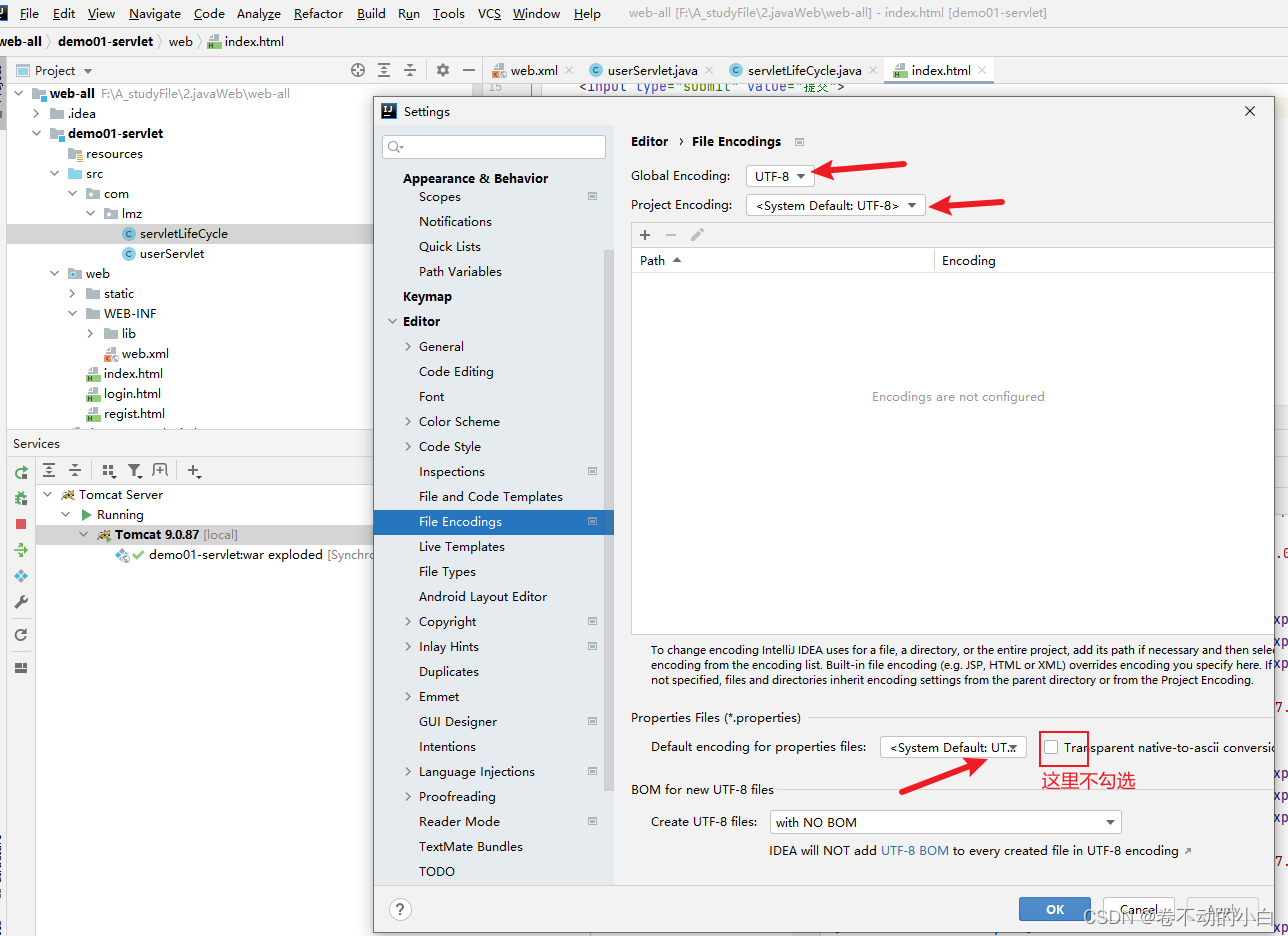Screen dimensions: 1288x936
Task: Click the Editor breadcrumb in Settings header
Action: click(x=649, y=141)
